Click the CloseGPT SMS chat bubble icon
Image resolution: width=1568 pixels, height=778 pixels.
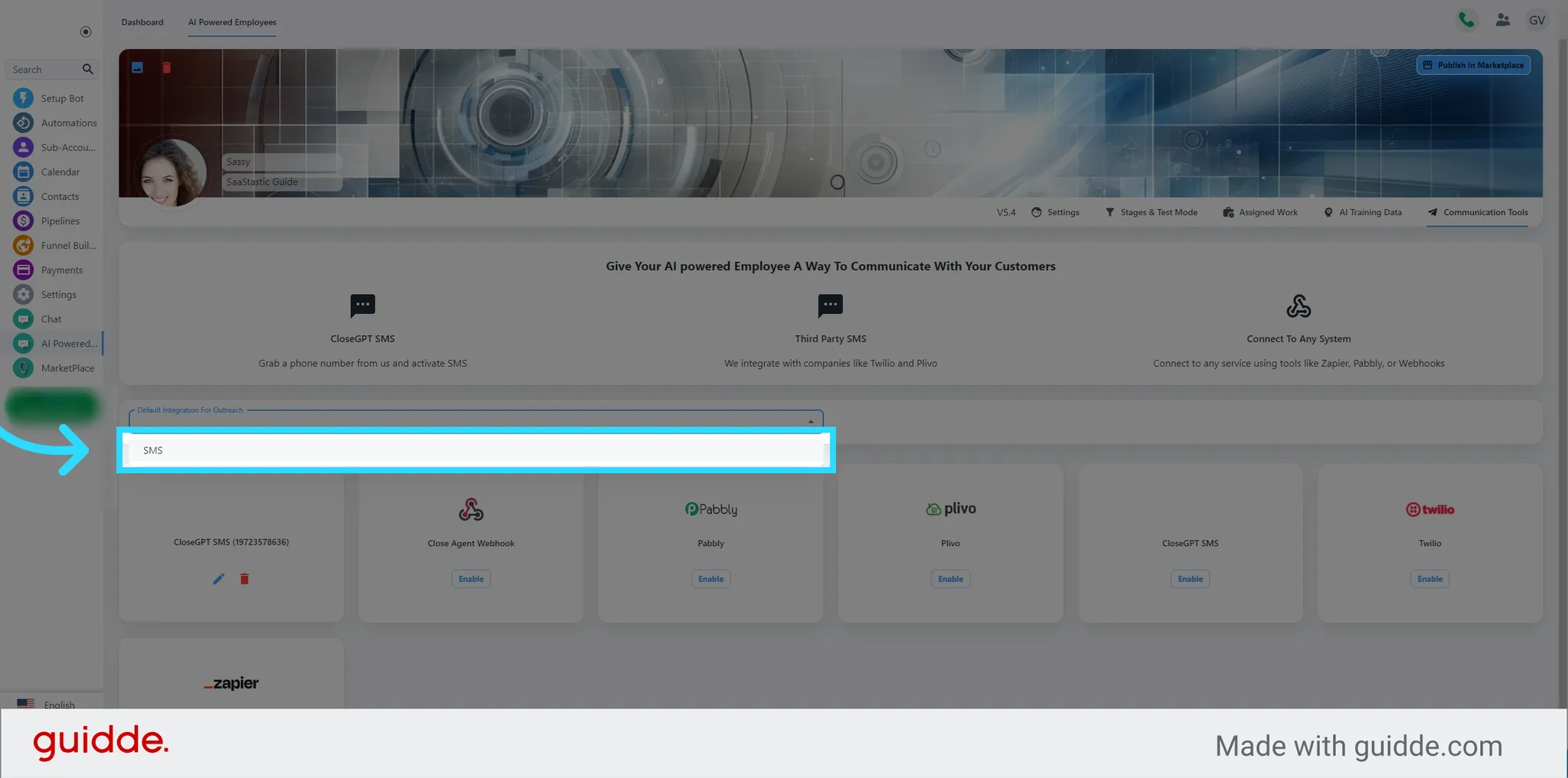(363, 306)
